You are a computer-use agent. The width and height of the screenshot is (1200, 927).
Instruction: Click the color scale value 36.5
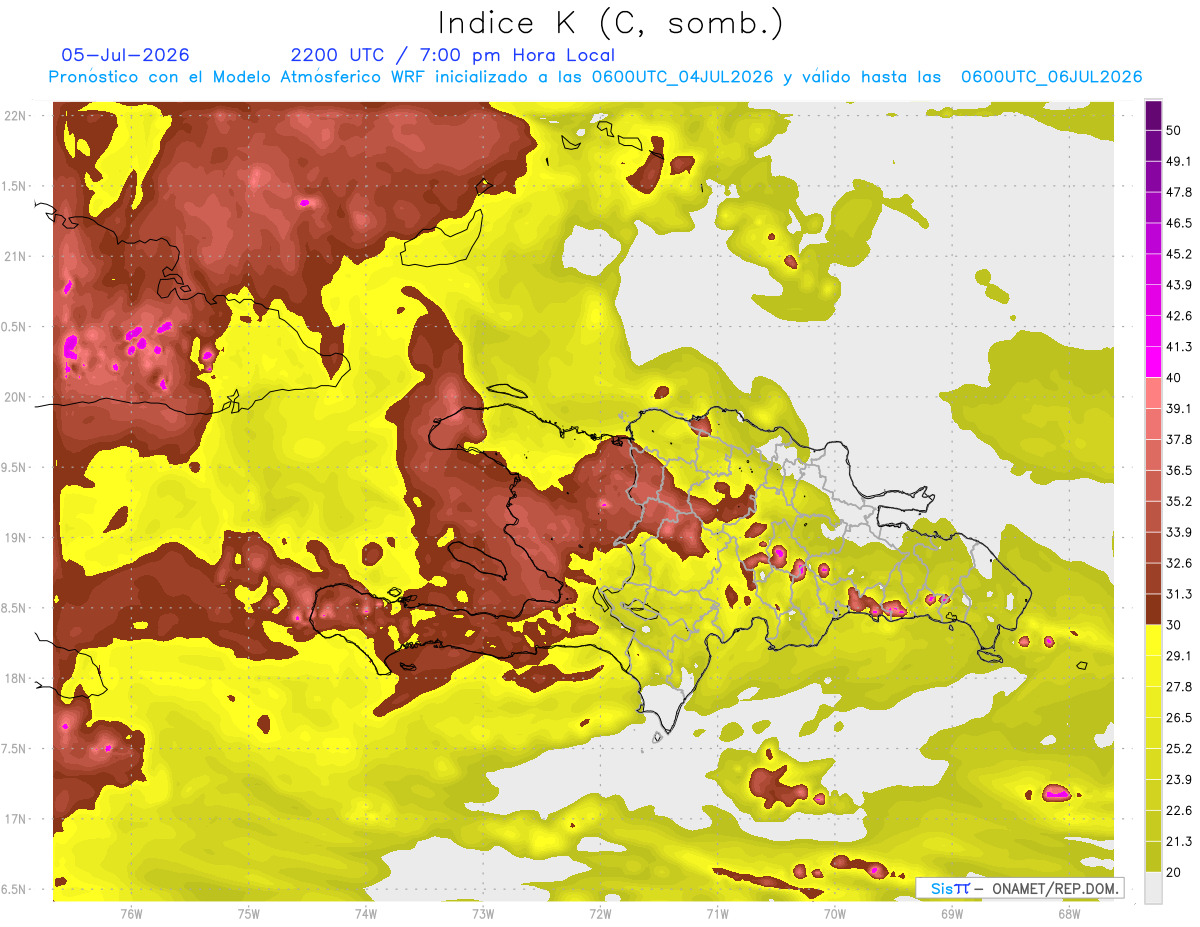pos(1179,470)
